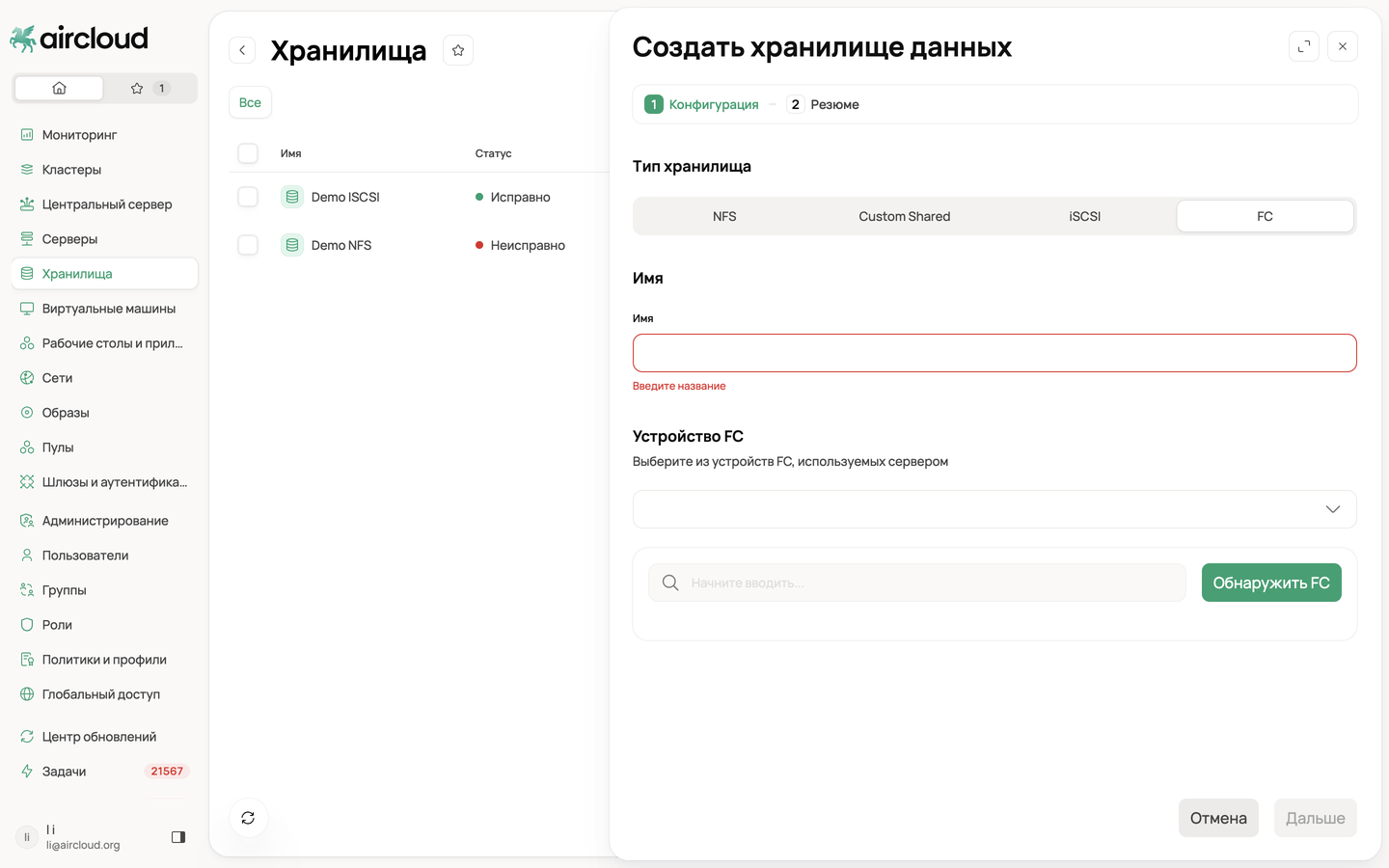Click the Отмена button
1389x868 pixels.
[1218, 818]
